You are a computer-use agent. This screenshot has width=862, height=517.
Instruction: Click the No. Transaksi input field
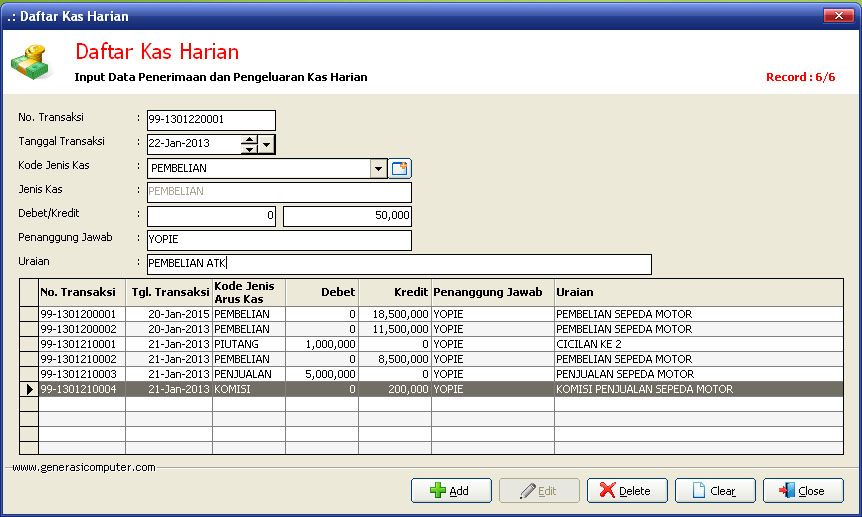(x=211, y=120)
